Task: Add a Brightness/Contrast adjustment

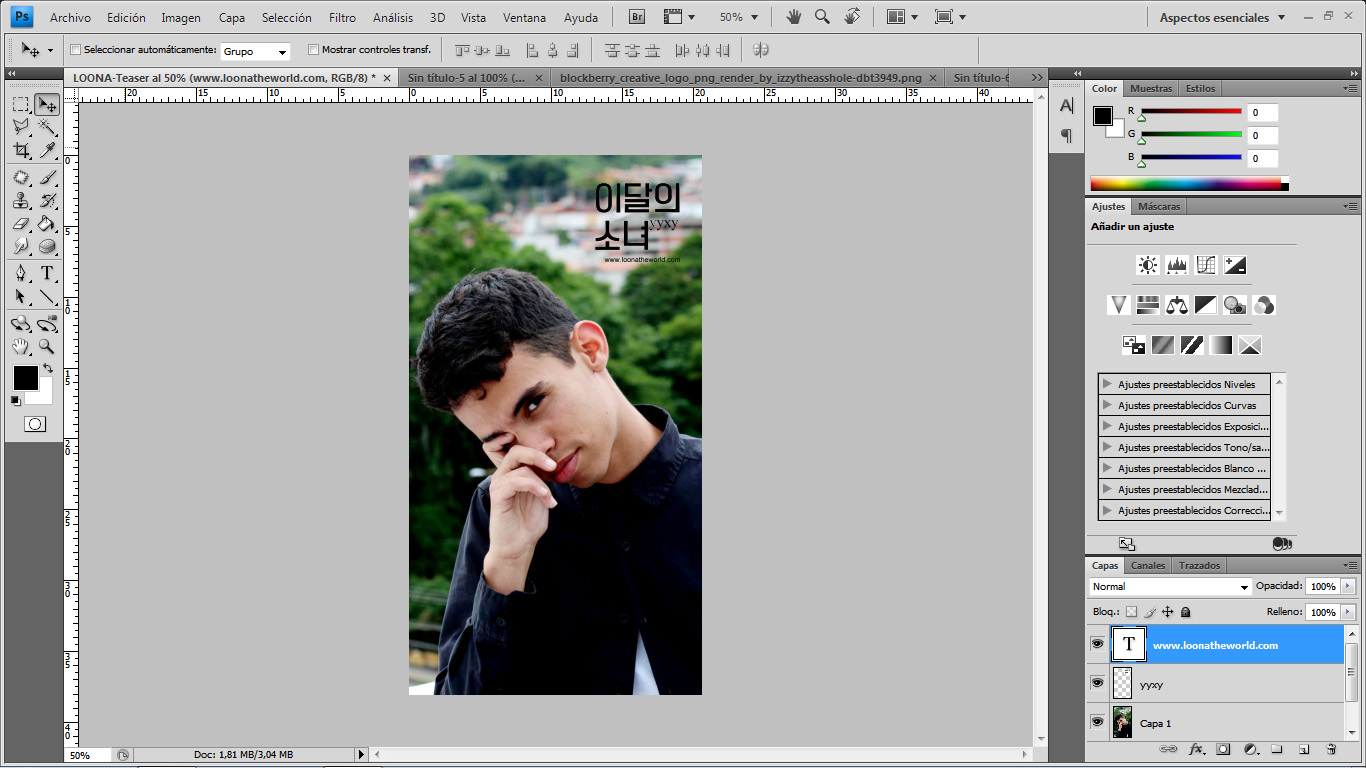Action: coord(1148,265)
